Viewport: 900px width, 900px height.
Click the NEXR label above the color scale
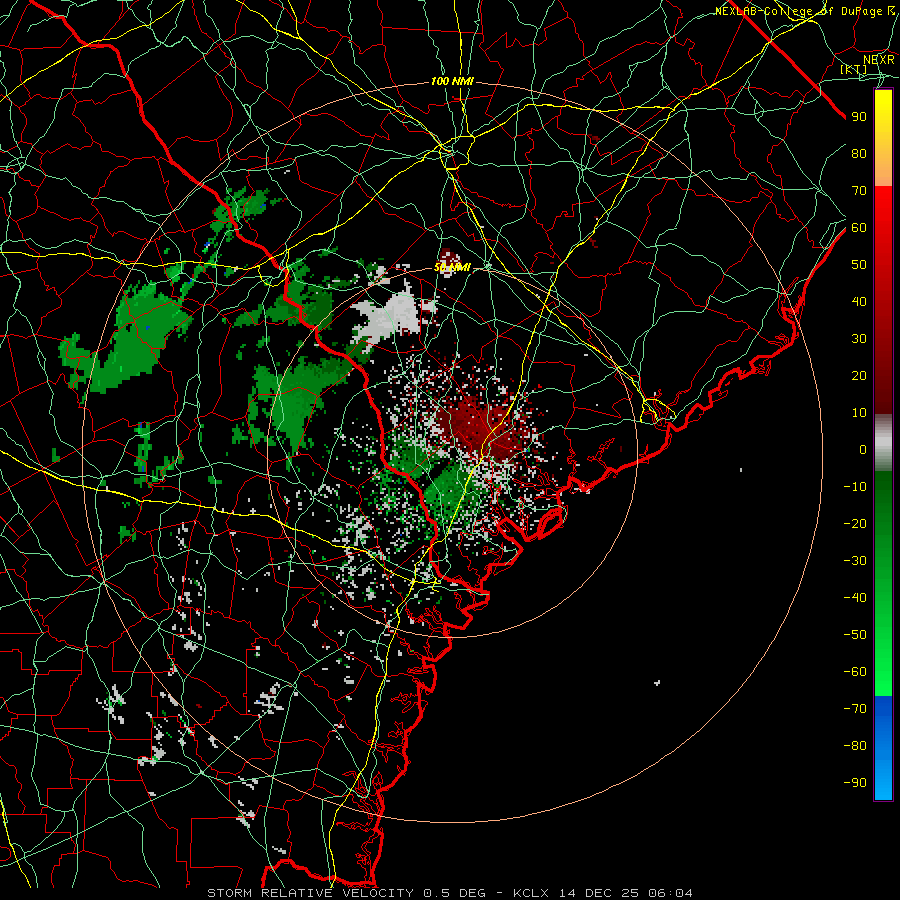click(879, 59)
